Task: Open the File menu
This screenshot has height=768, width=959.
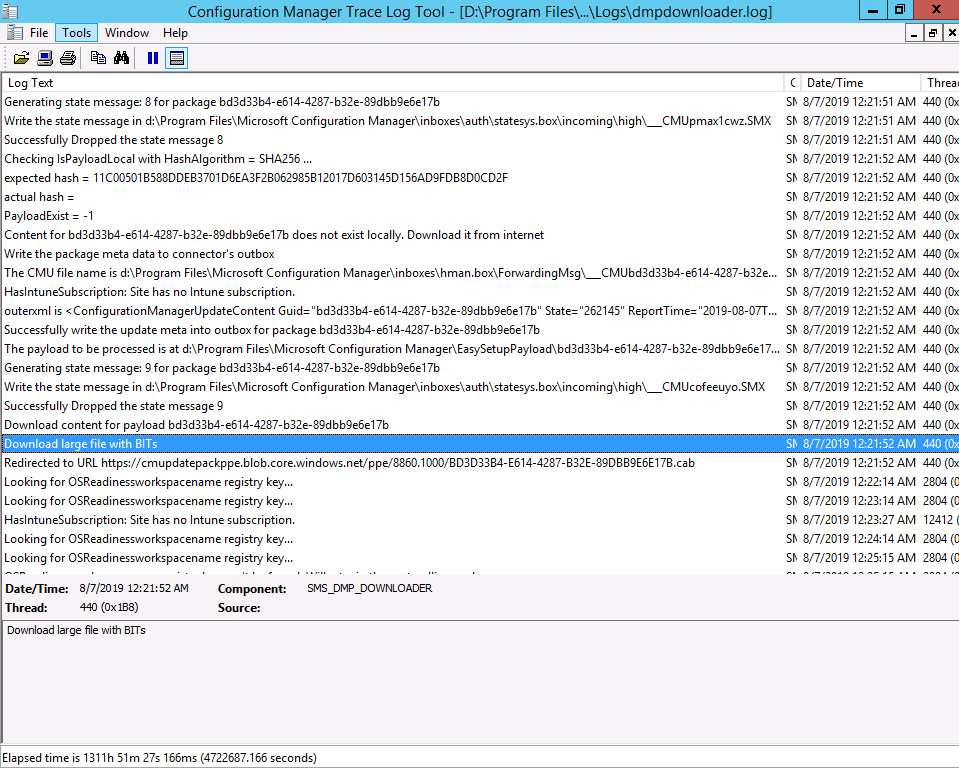Action: 39,33
